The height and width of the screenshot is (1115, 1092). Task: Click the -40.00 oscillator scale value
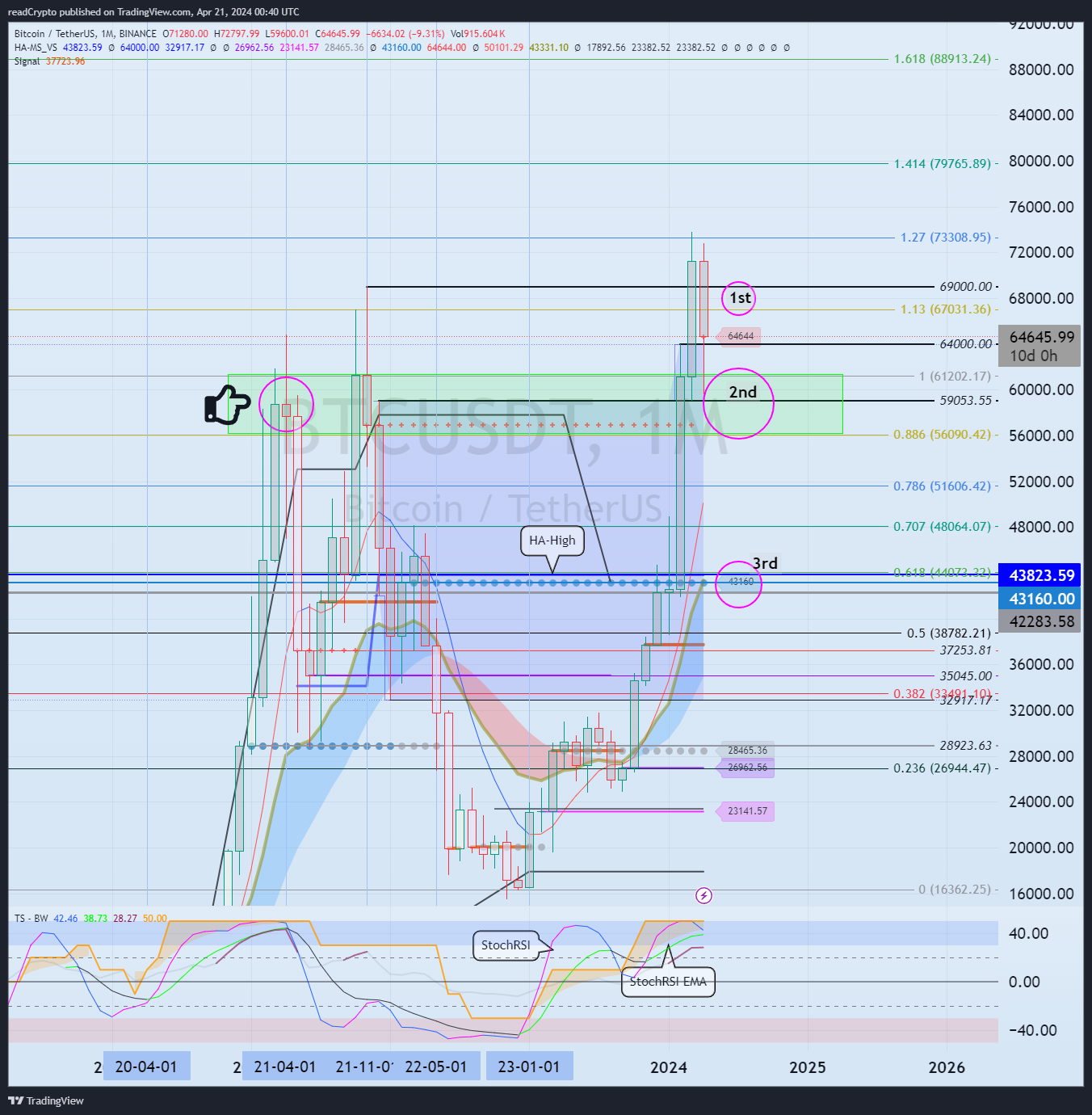(1033, 1030)
